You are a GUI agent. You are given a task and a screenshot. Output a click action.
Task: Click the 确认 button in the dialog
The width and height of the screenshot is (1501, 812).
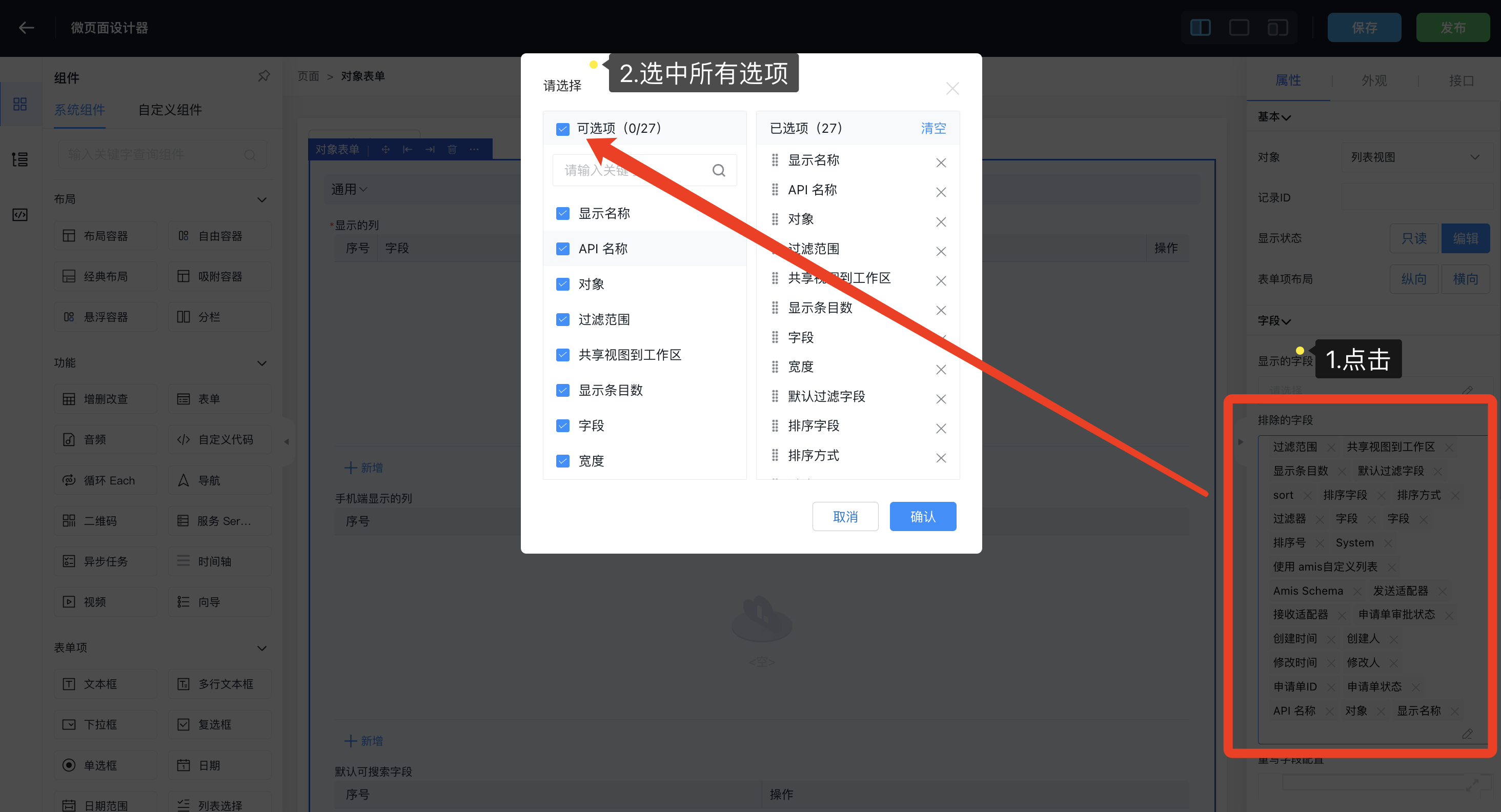pyautogui.click(x=922, y=516)
